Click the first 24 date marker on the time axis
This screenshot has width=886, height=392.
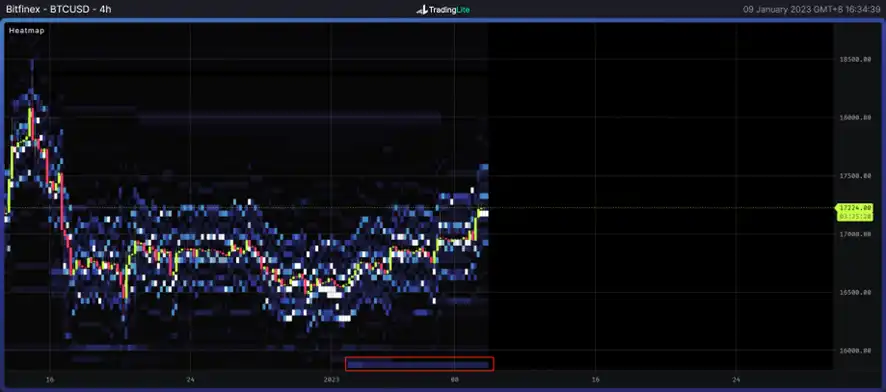[x=191, y=380]
